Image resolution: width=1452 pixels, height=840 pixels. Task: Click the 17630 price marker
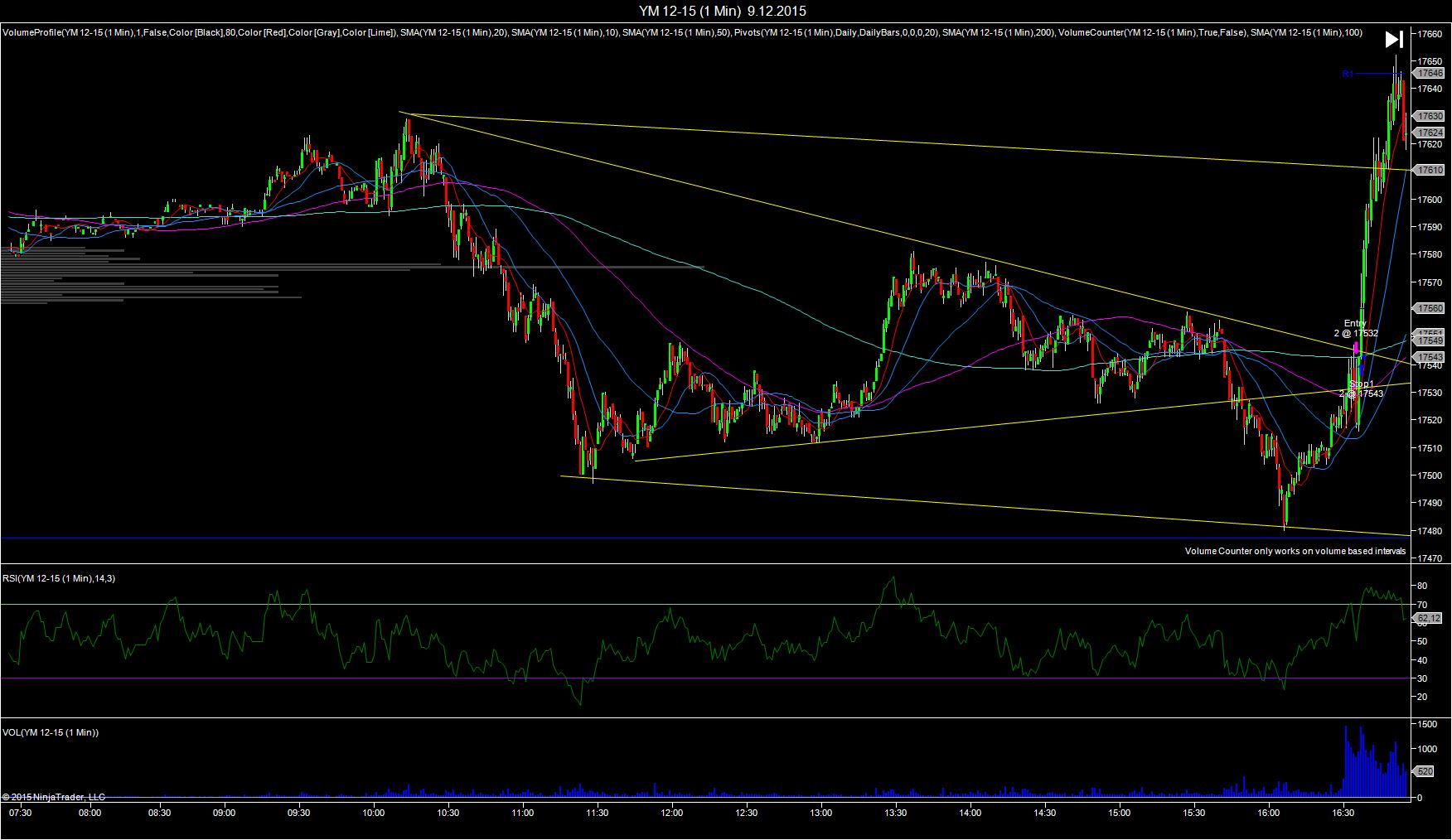click(x=1430, y=116)
